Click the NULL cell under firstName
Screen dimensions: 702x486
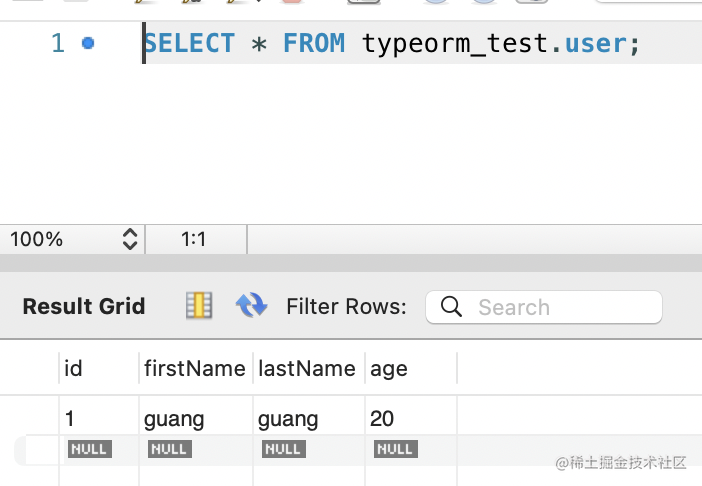pyautogui.click(x=169, y=449)
